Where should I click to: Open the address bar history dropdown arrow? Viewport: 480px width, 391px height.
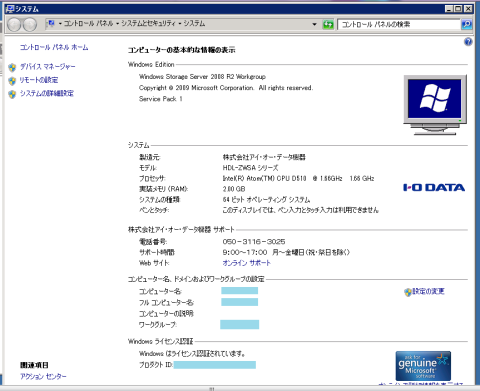[x=314, y=24]
